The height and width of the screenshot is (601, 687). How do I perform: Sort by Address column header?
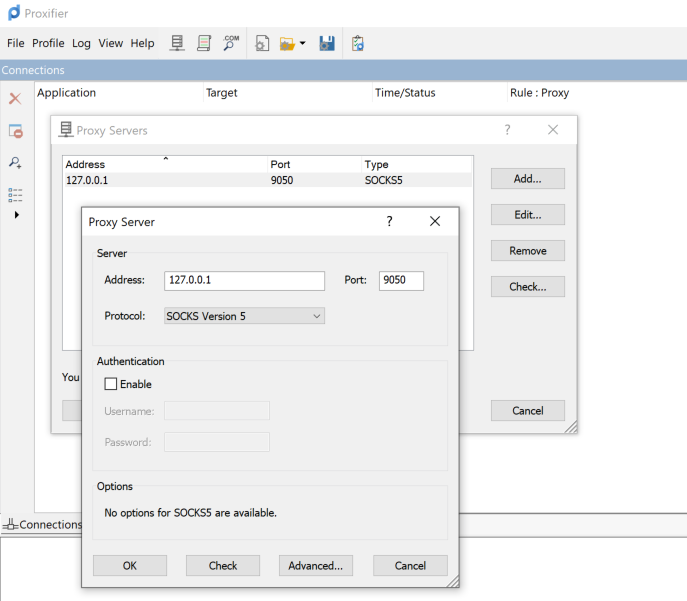point(165,164)
